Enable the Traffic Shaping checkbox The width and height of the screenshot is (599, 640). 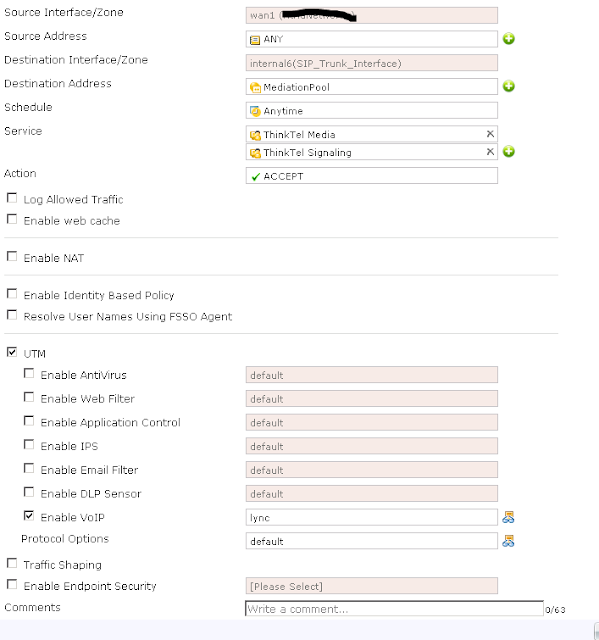coord(12,563)
